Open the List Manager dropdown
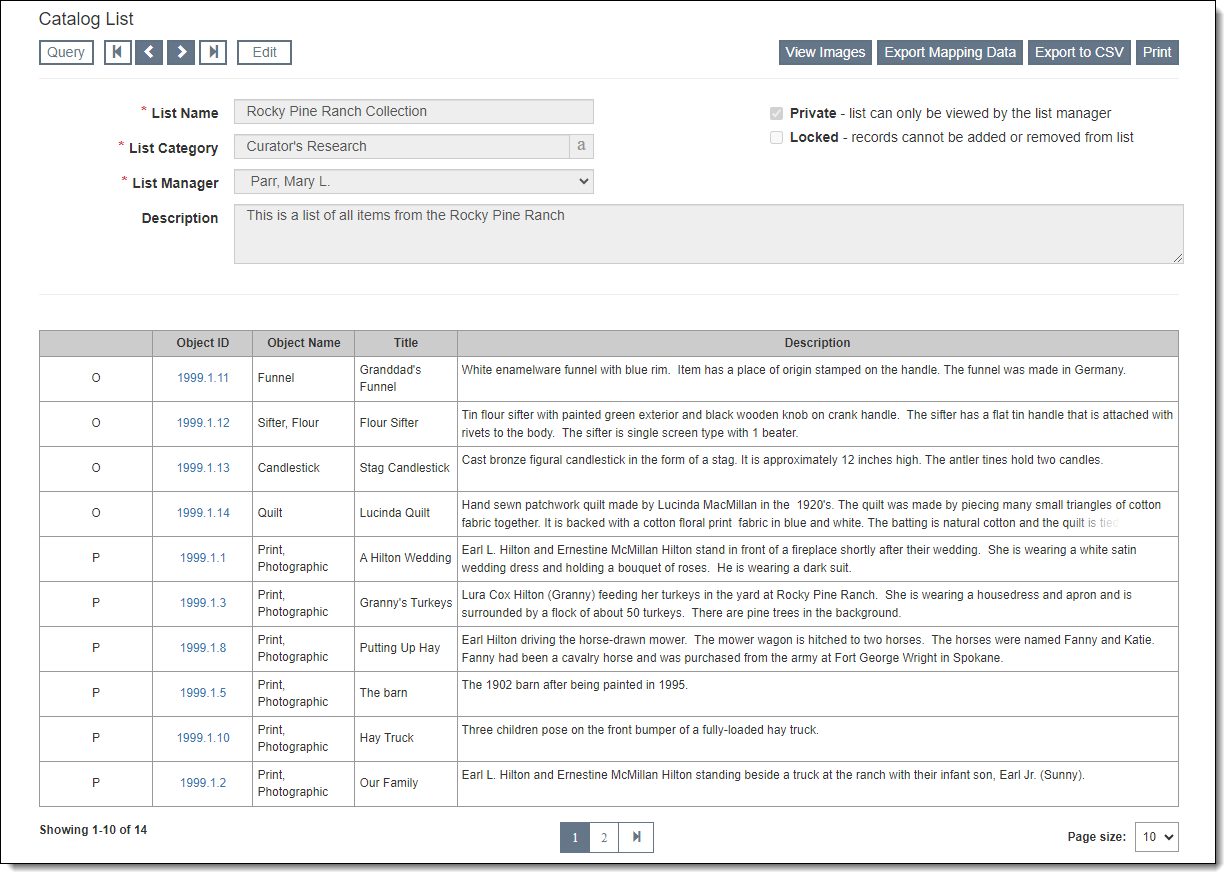 (413, 181)
